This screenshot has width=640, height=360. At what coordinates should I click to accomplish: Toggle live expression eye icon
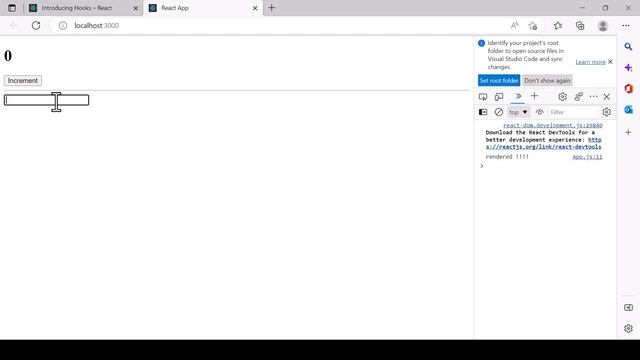540,112
